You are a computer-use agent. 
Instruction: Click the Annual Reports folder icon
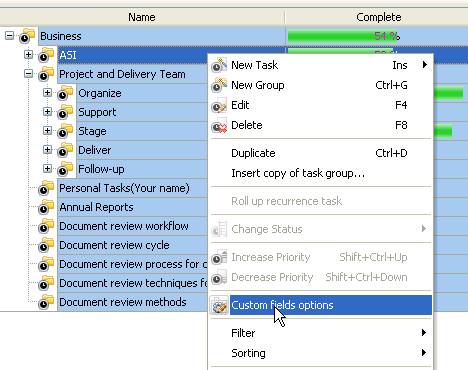[x=46, y=207]
